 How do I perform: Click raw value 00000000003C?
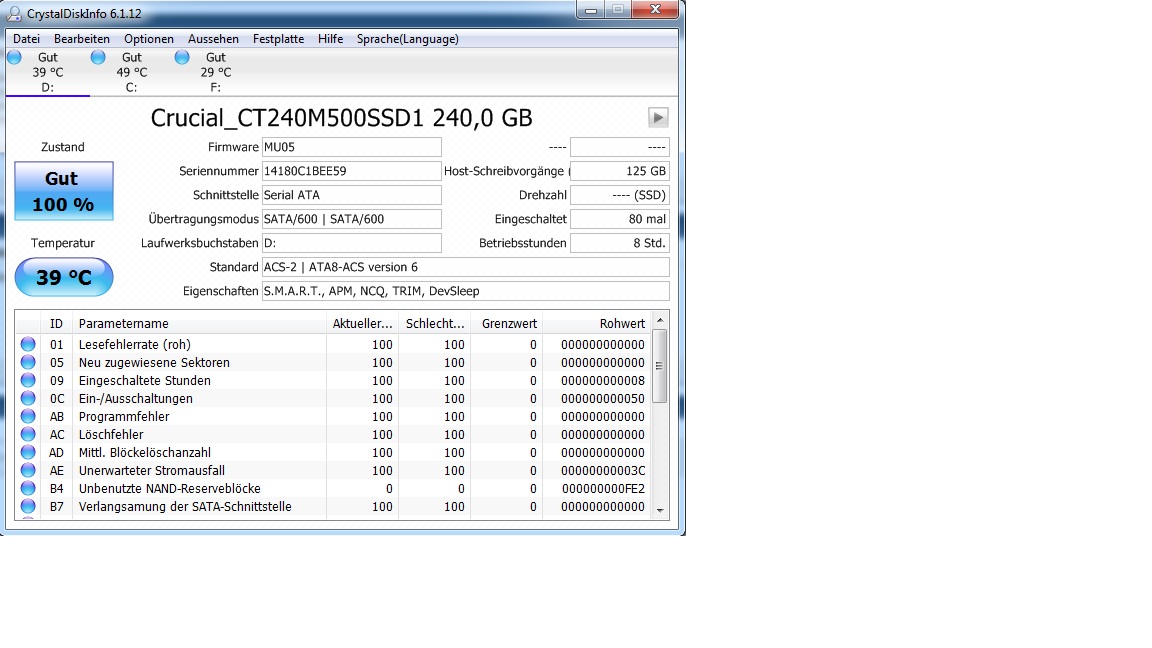point(603,470)
